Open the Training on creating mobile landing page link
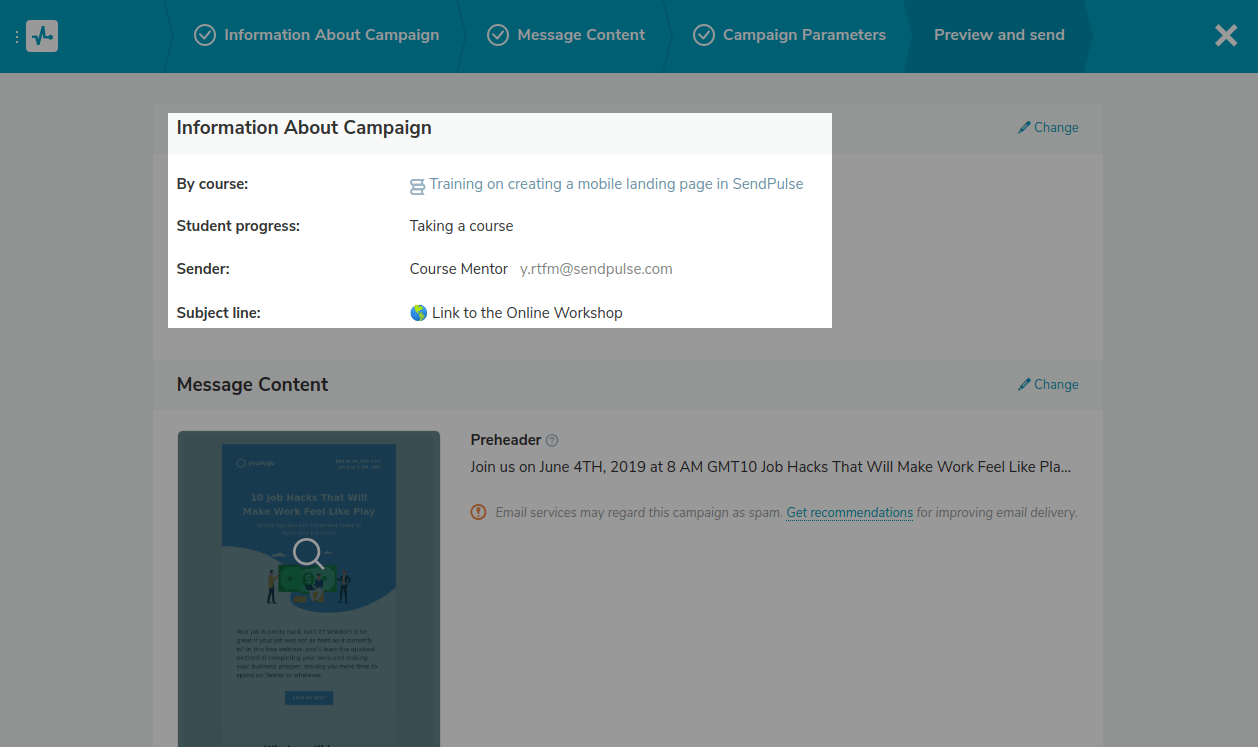The width and height of the screenshot is (1258, 747). (616, 184)
